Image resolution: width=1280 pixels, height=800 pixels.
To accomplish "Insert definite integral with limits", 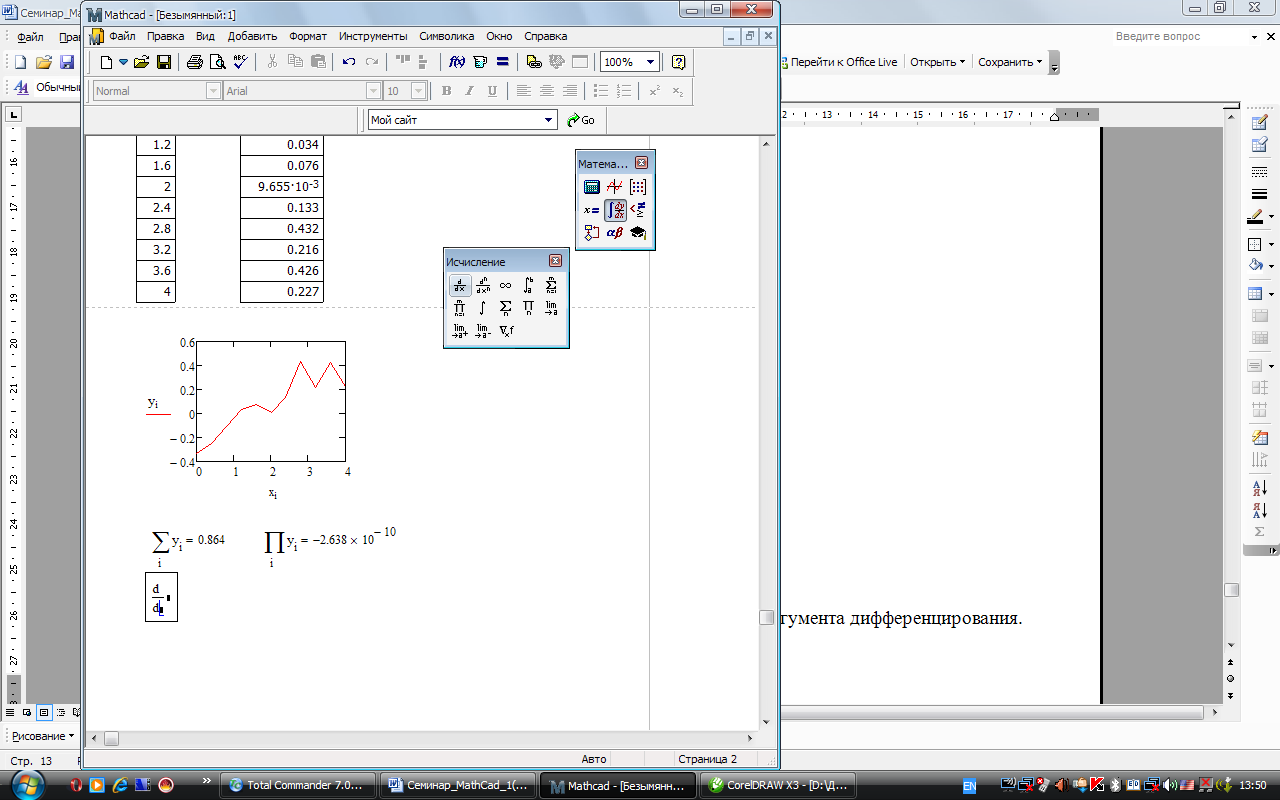I will pos(529,285).
